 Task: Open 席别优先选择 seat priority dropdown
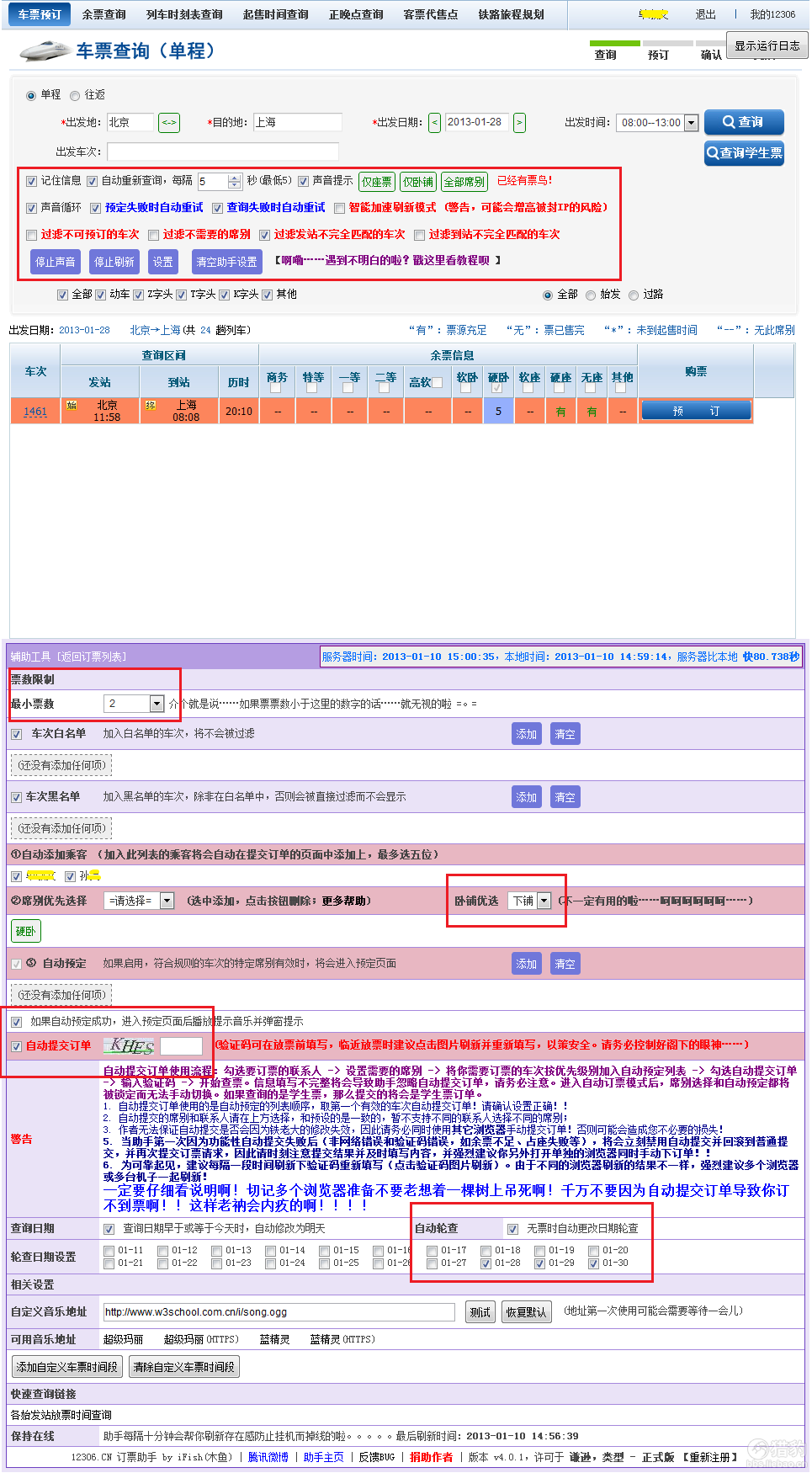click(139, 901)
